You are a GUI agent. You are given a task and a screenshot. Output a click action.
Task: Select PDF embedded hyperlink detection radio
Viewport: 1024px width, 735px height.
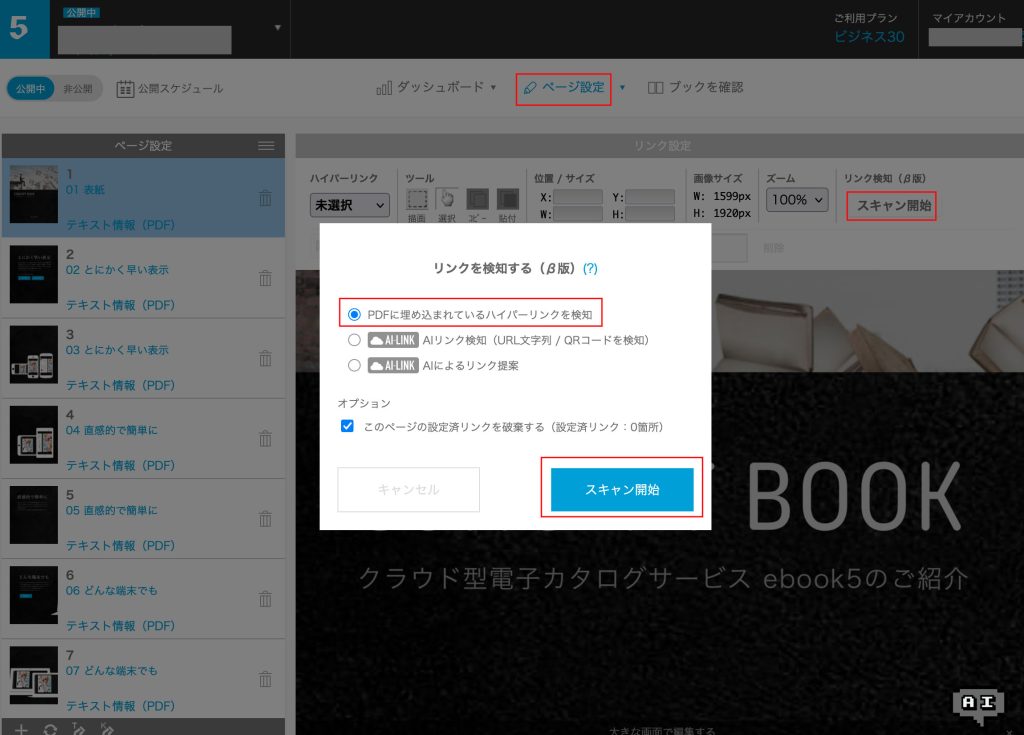click(x=354, y=314)
